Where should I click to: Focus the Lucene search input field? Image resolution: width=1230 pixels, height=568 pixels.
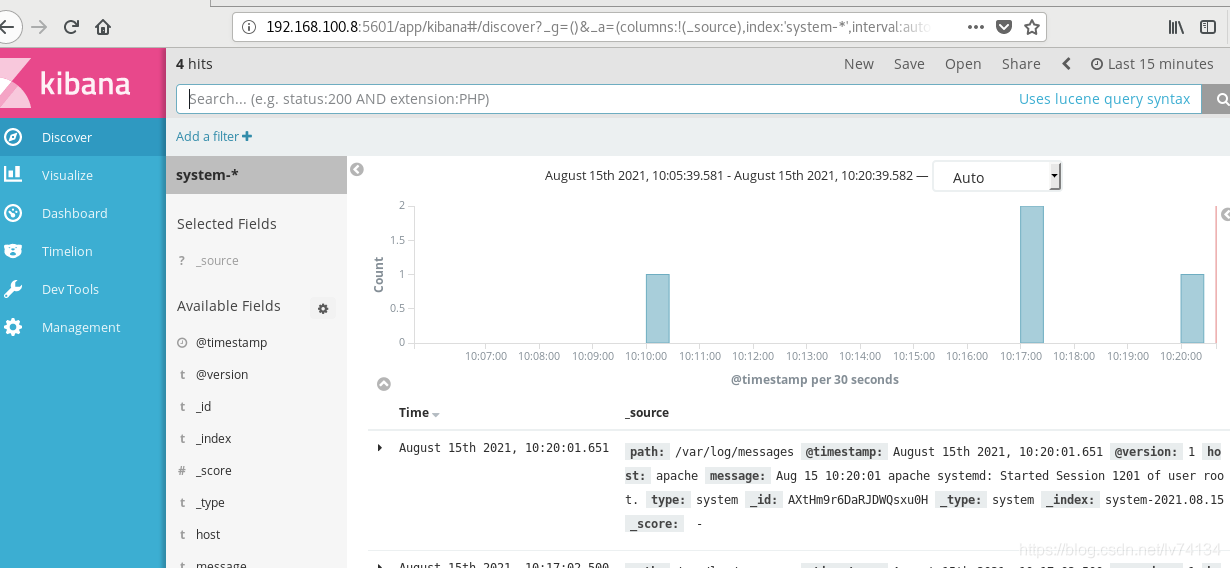(598, 99)
